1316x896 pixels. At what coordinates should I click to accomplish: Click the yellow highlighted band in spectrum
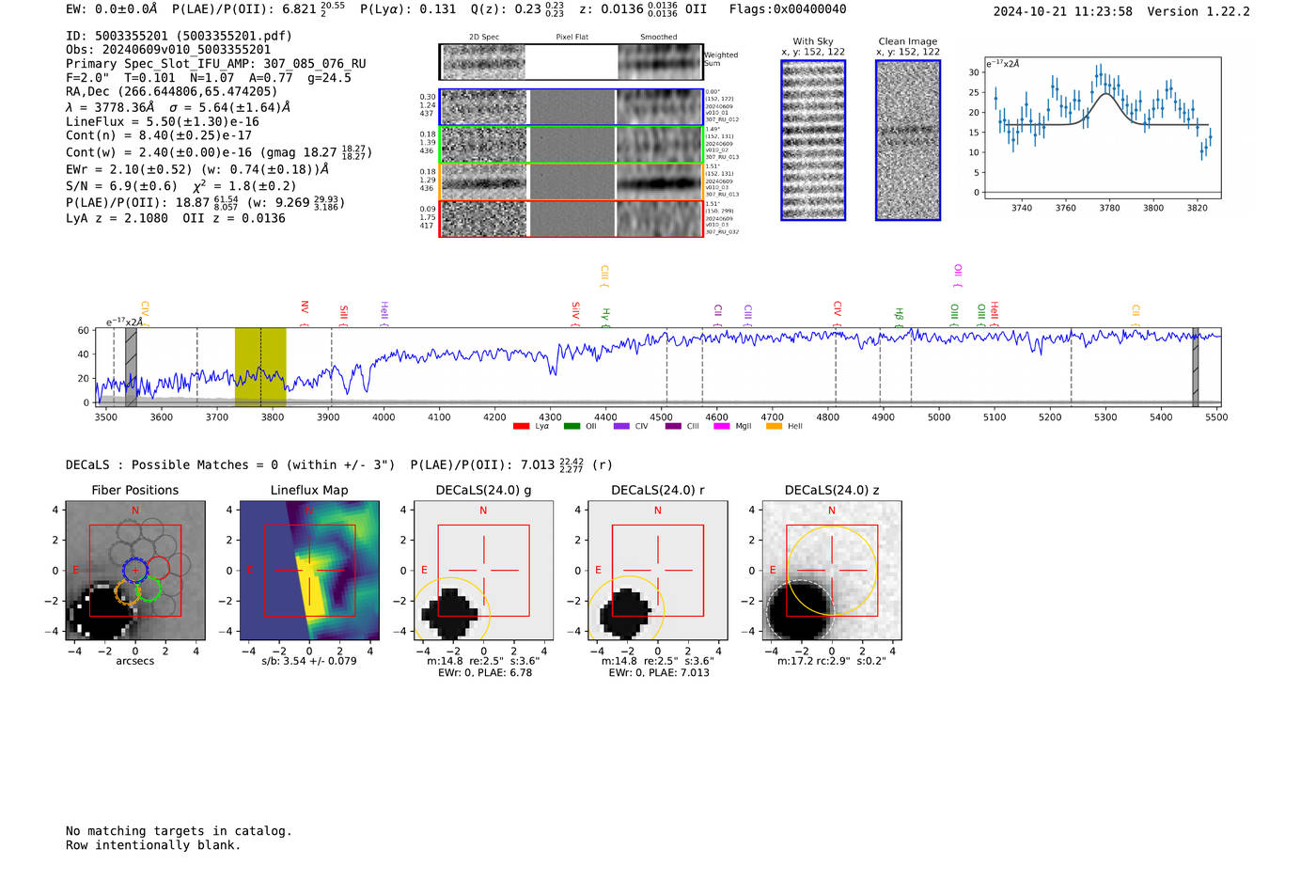[260, 367]
